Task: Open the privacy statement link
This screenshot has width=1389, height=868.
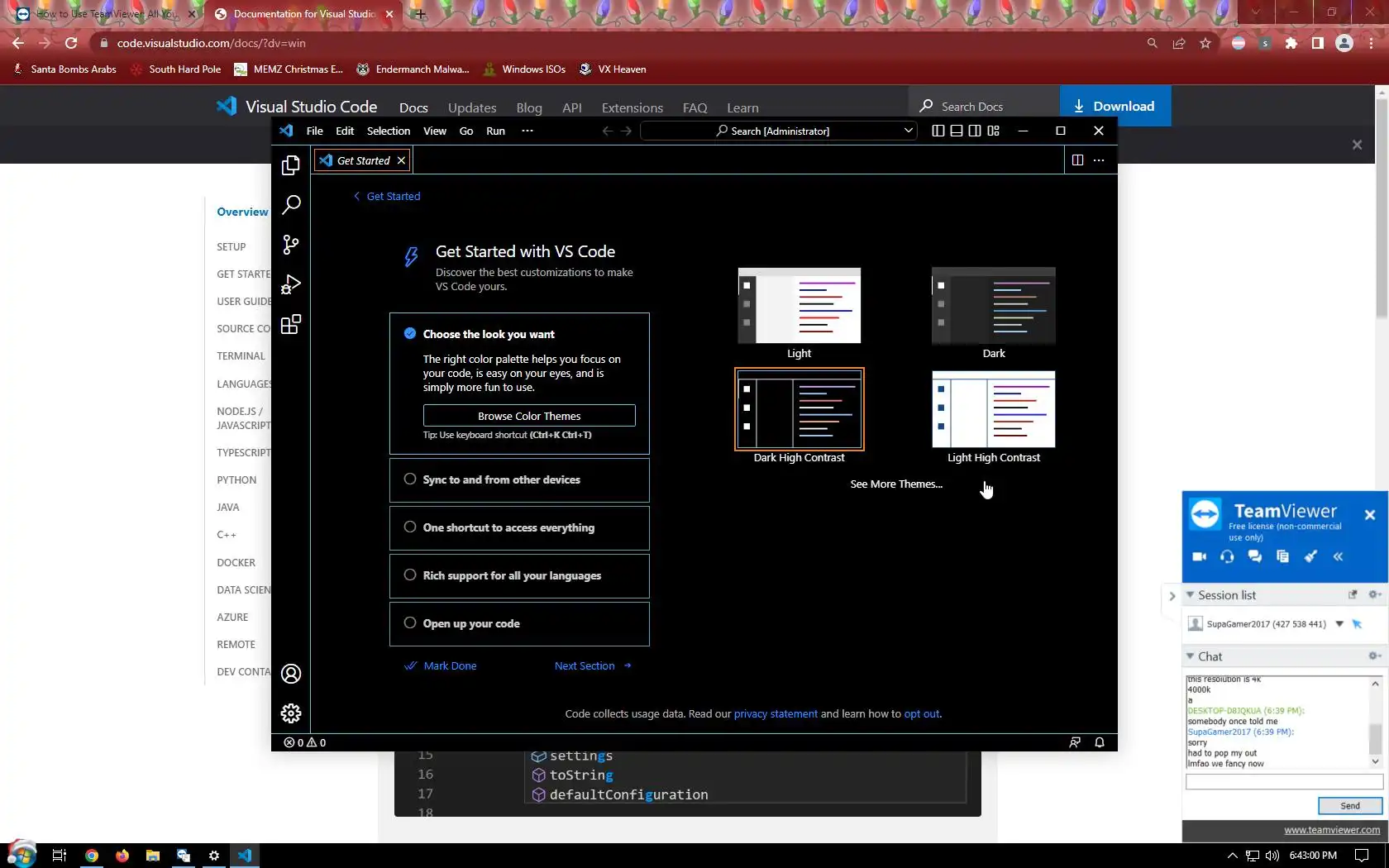Action: point(776,713)
